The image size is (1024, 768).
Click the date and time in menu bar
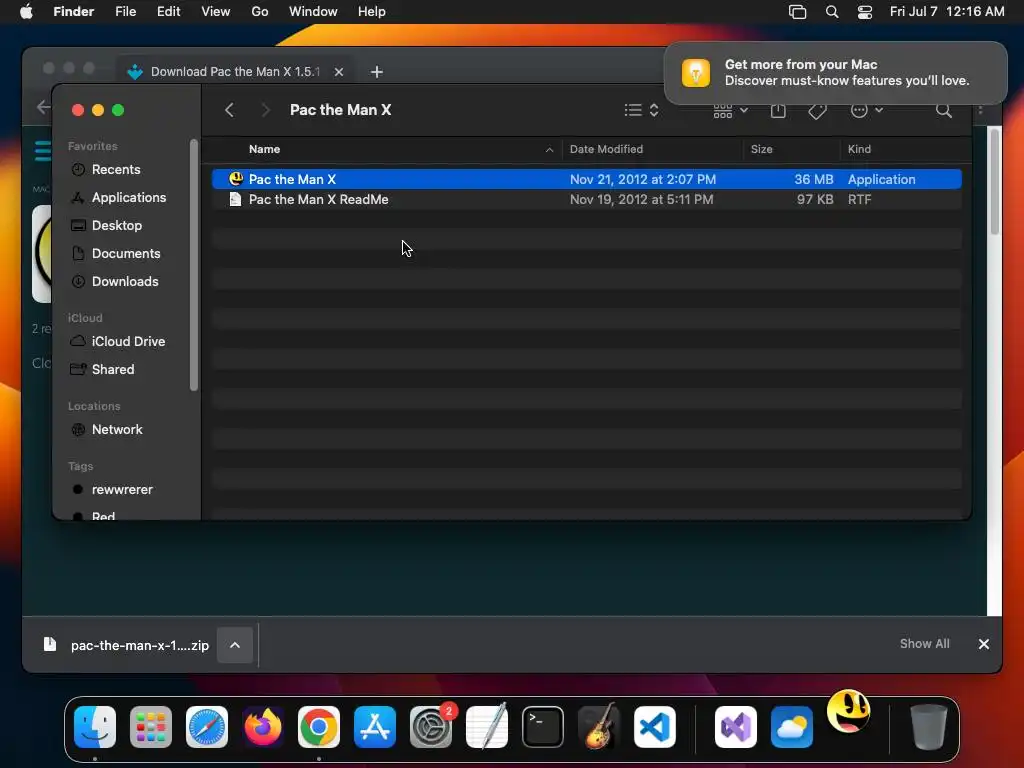947,12
